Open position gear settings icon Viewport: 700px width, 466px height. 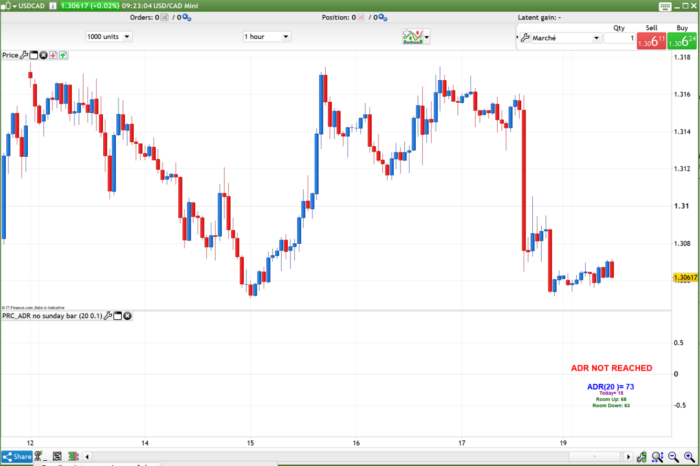tap(383, 18)
